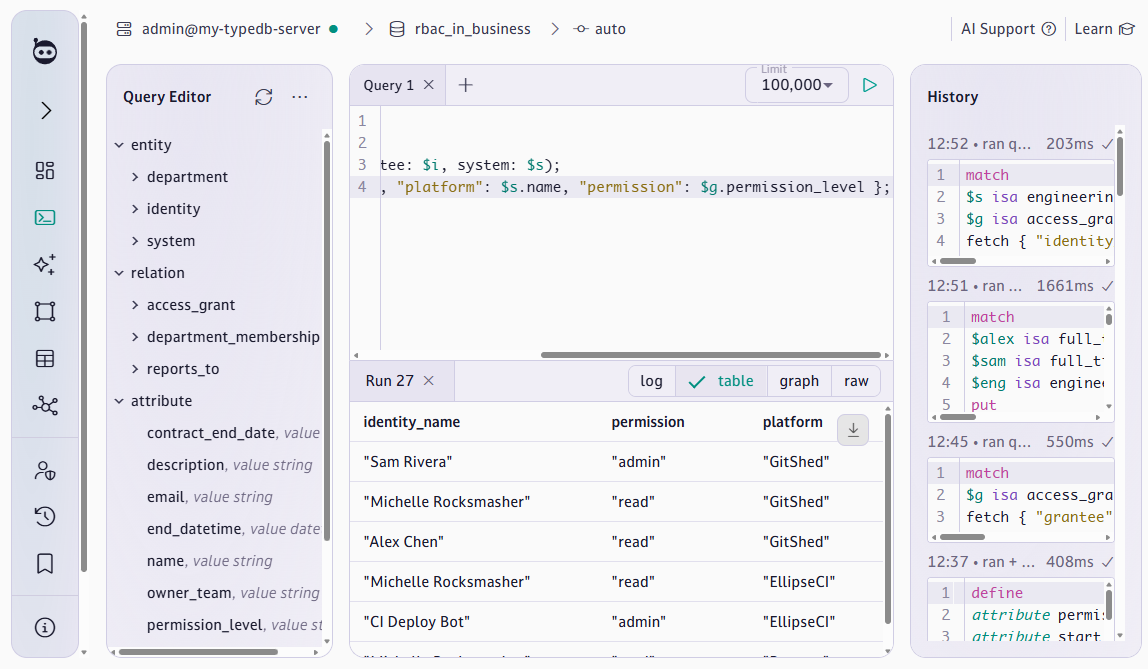Click the 12:45 history entry header
Screen dimensions: 1148x669
[1020, 441]
